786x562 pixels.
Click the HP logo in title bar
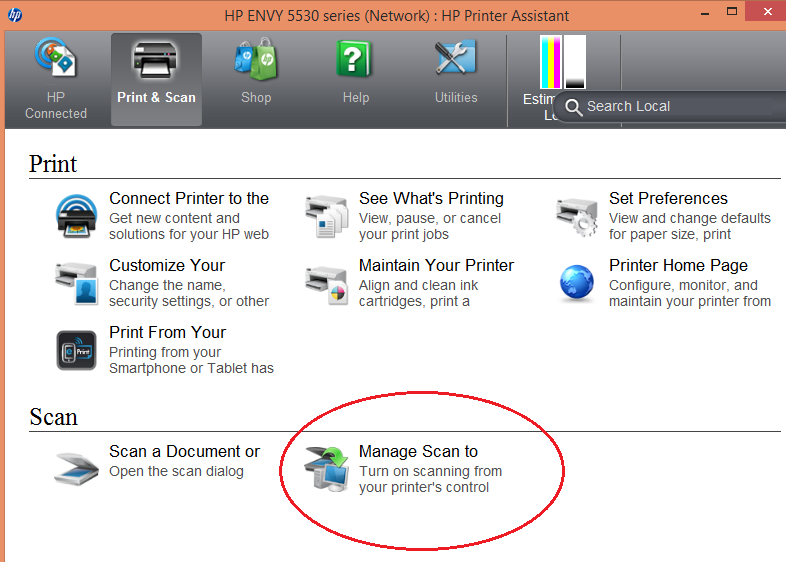point(15,15)
